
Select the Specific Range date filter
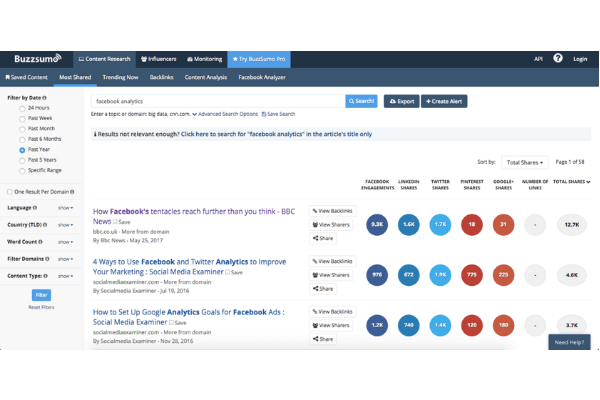[22, 171]
